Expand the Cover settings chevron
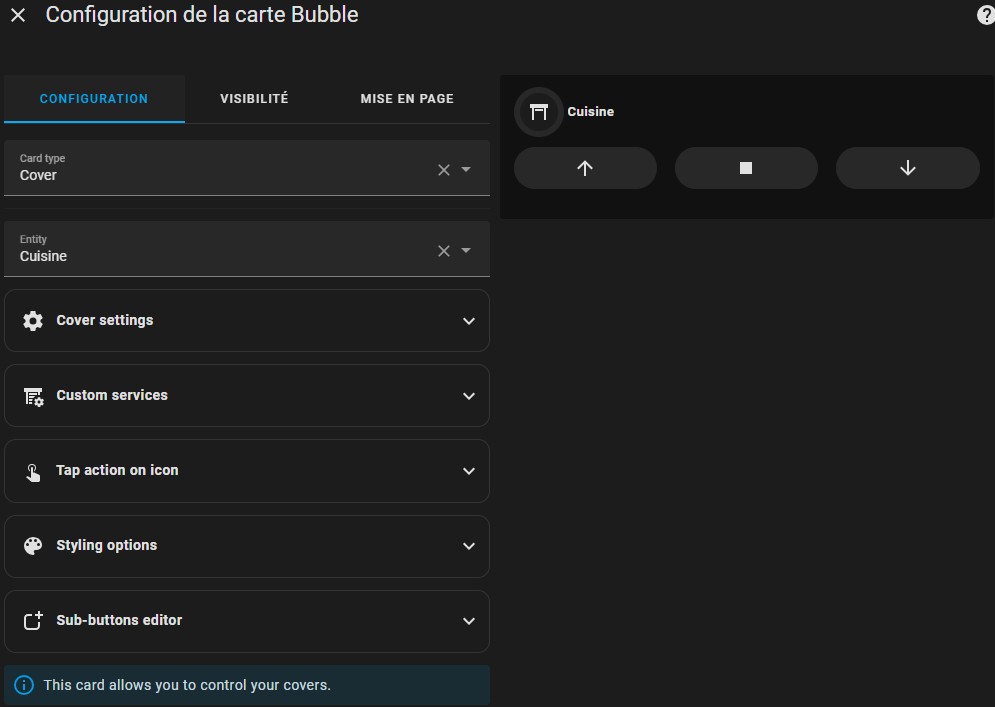This screenshot has width=995, height=707. tap(469, 321)
